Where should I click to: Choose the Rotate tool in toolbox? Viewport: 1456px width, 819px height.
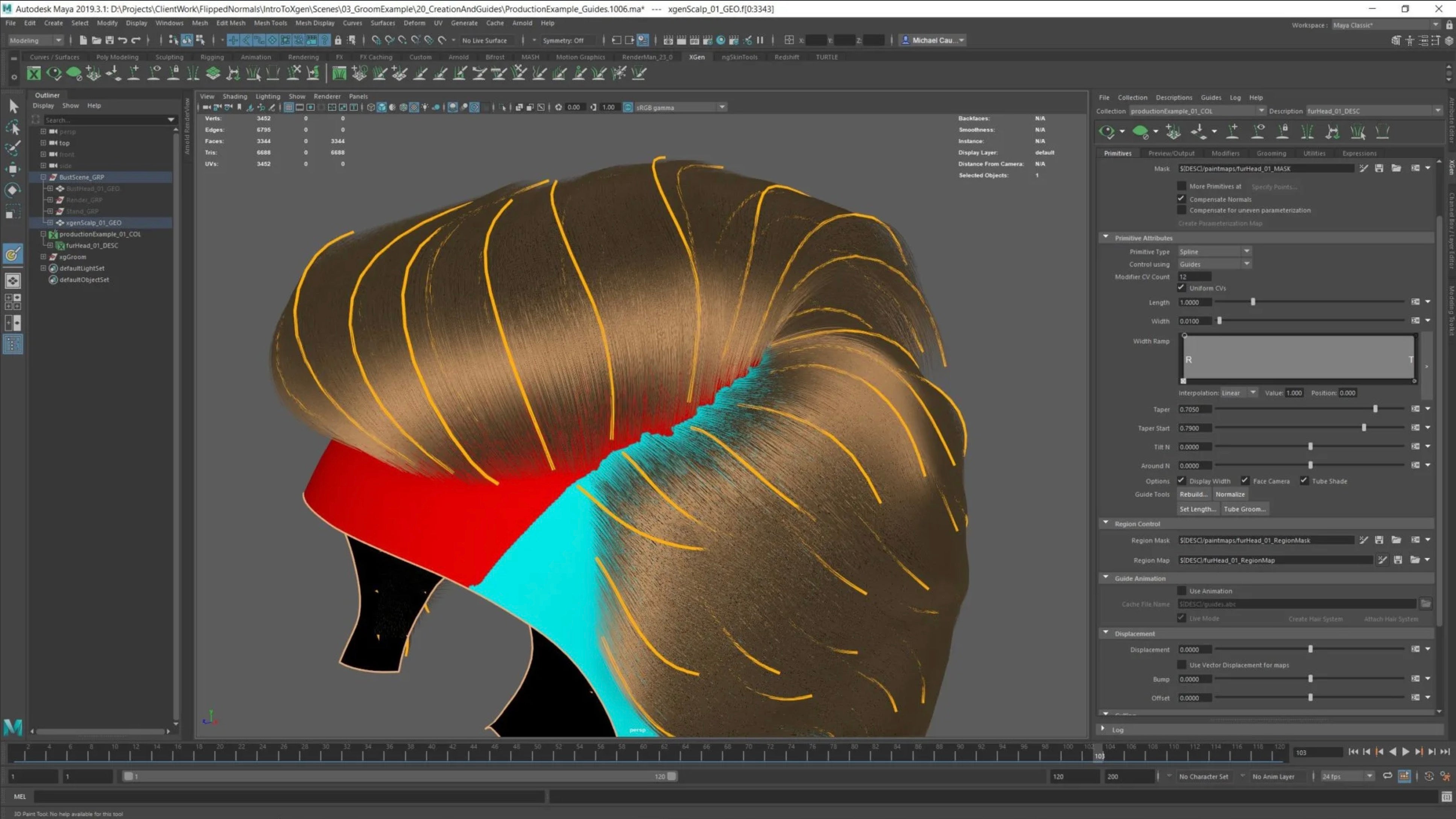[13, 190]
